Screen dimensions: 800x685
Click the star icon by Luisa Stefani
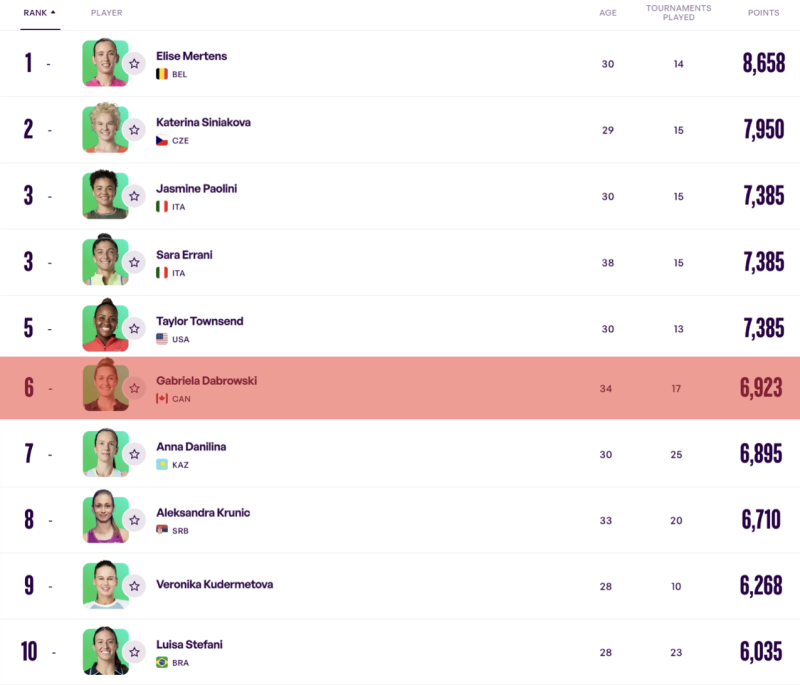[134, 651]
